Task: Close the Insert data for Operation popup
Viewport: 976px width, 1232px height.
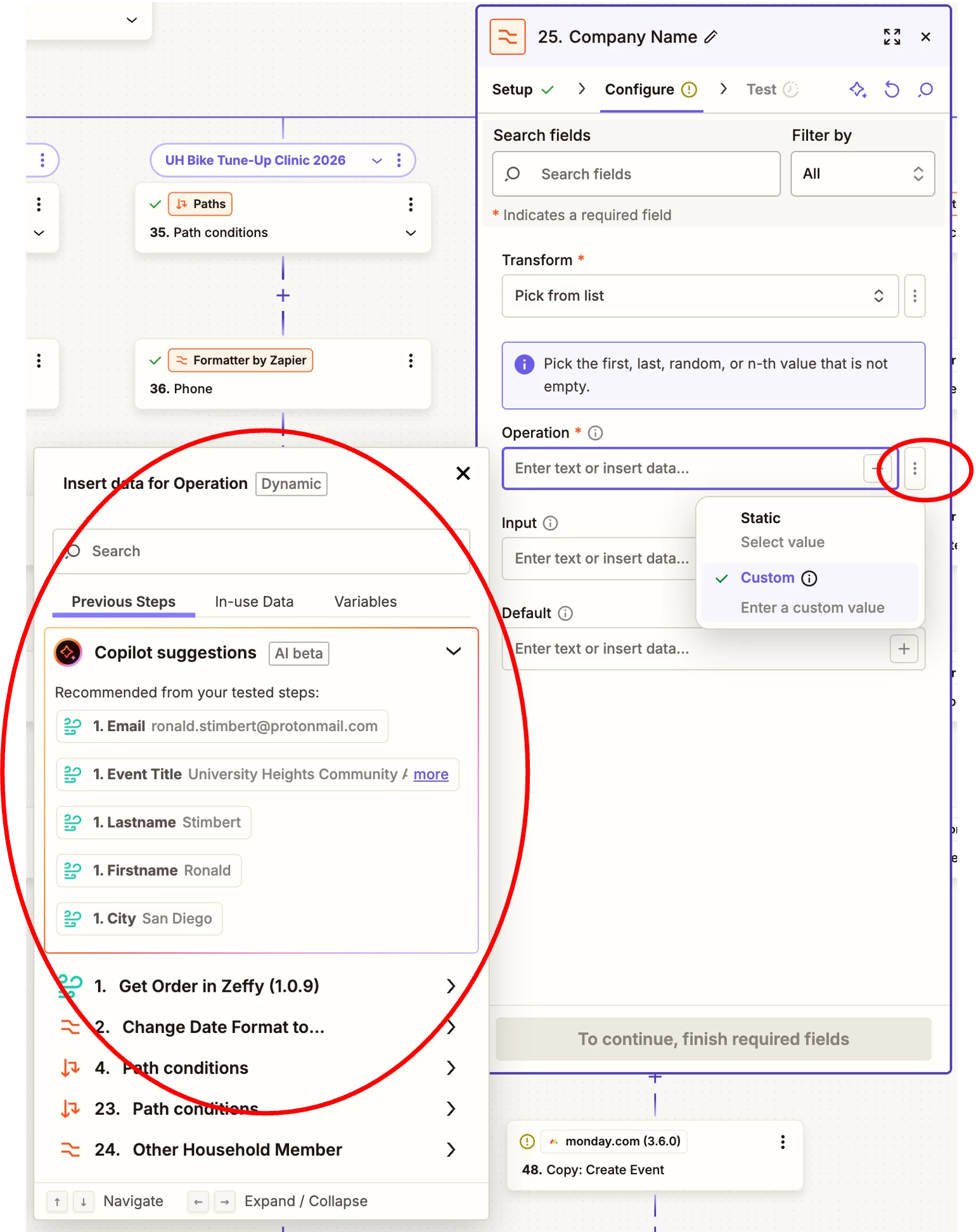Action: click(x=463, y=474)
